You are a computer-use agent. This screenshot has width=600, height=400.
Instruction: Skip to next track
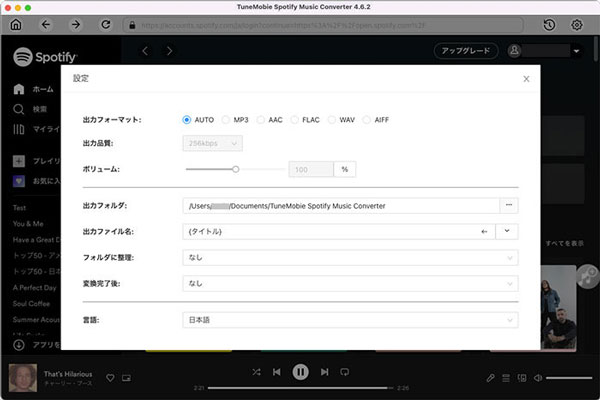tap(324, 372)
